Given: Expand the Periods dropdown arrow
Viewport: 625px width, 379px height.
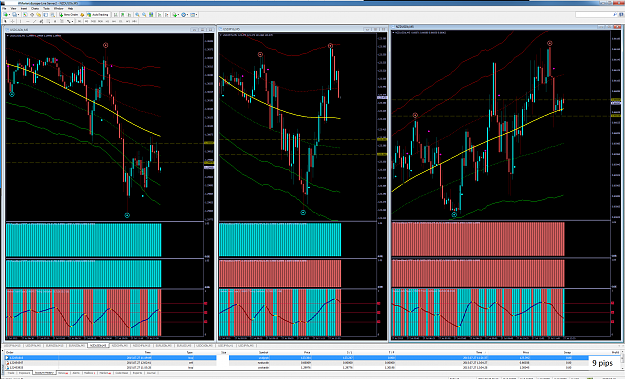Looking at the screenshot, I should click(x=187, y=15).
